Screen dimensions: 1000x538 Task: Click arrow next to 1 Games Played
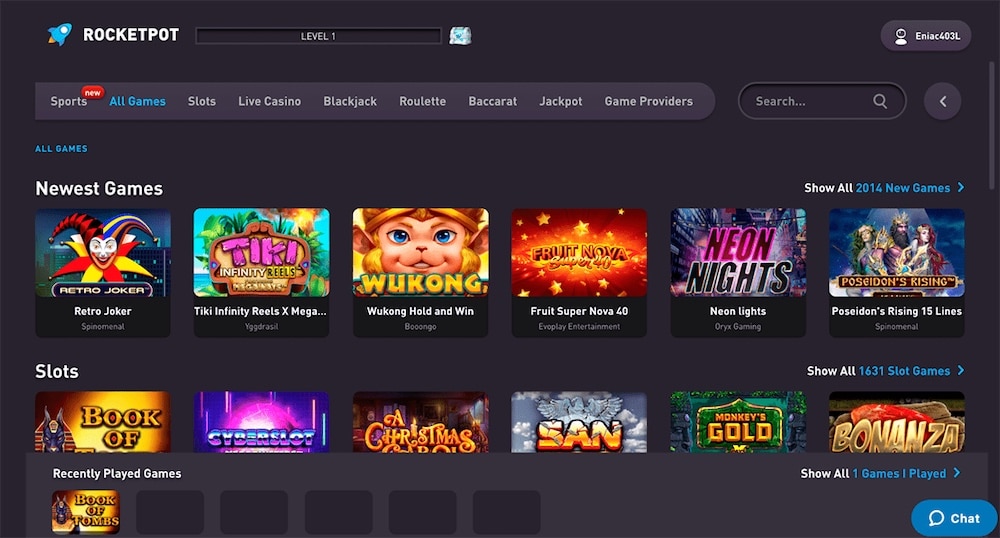point(957,473)
